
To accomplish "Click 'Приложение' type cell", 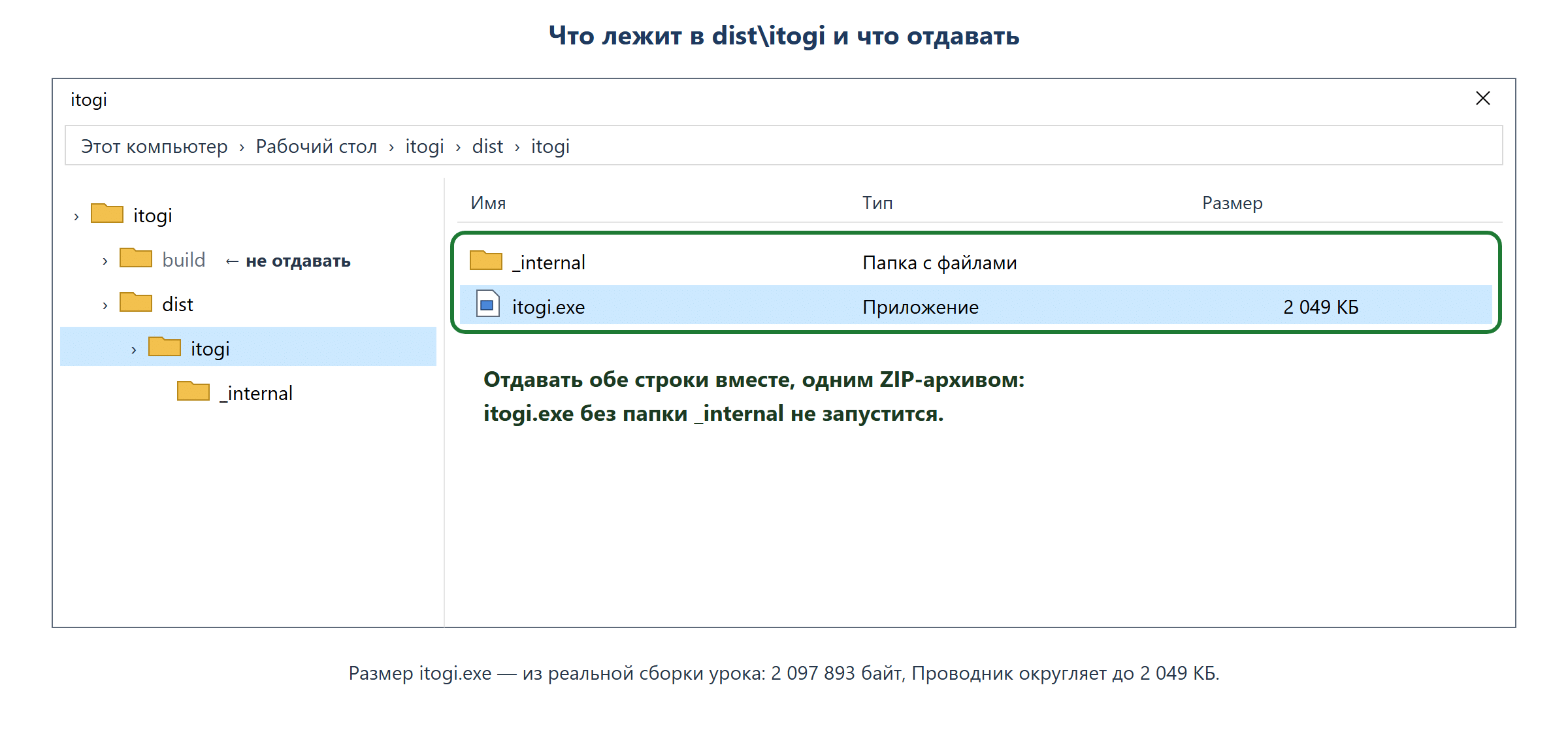I will [x=921, y=307].
